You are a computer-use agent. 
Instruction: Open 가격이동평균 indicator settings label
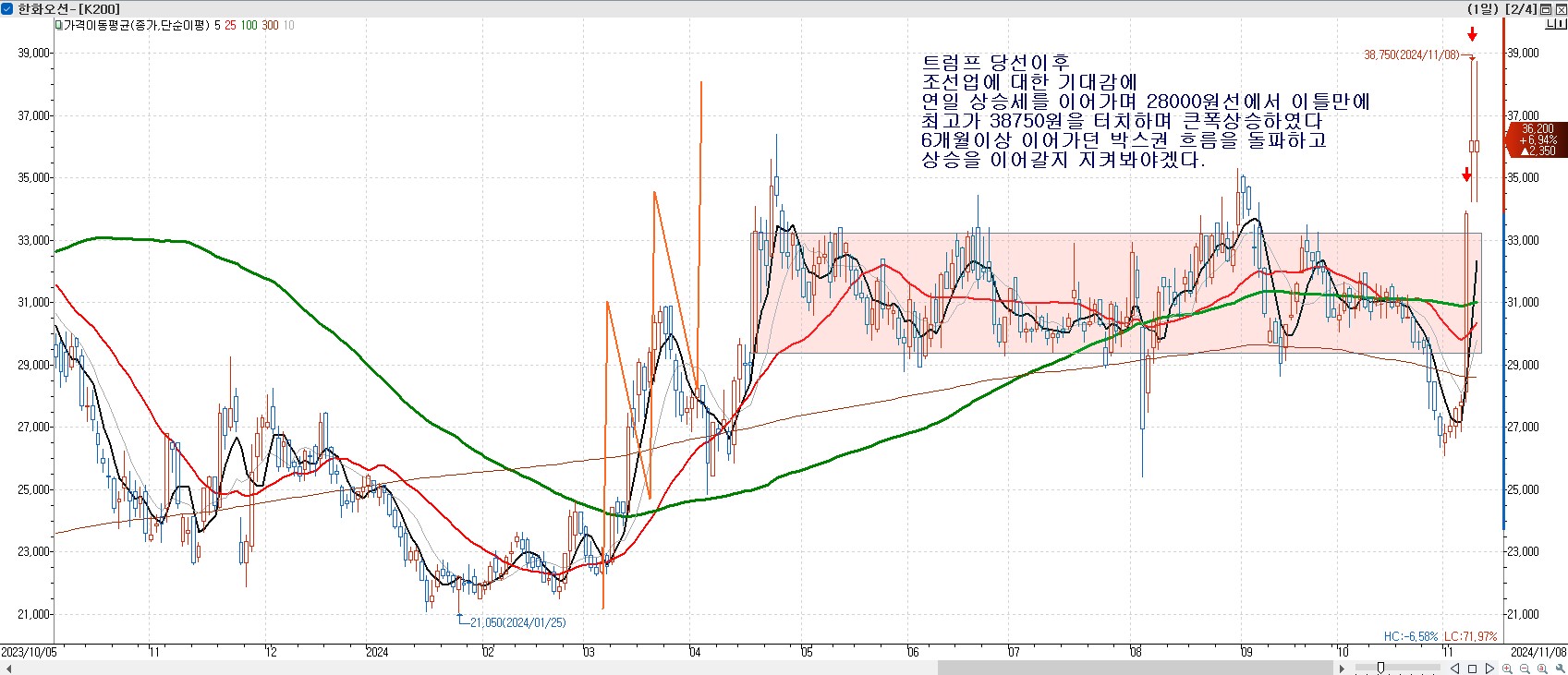click(x=137, y=25)
